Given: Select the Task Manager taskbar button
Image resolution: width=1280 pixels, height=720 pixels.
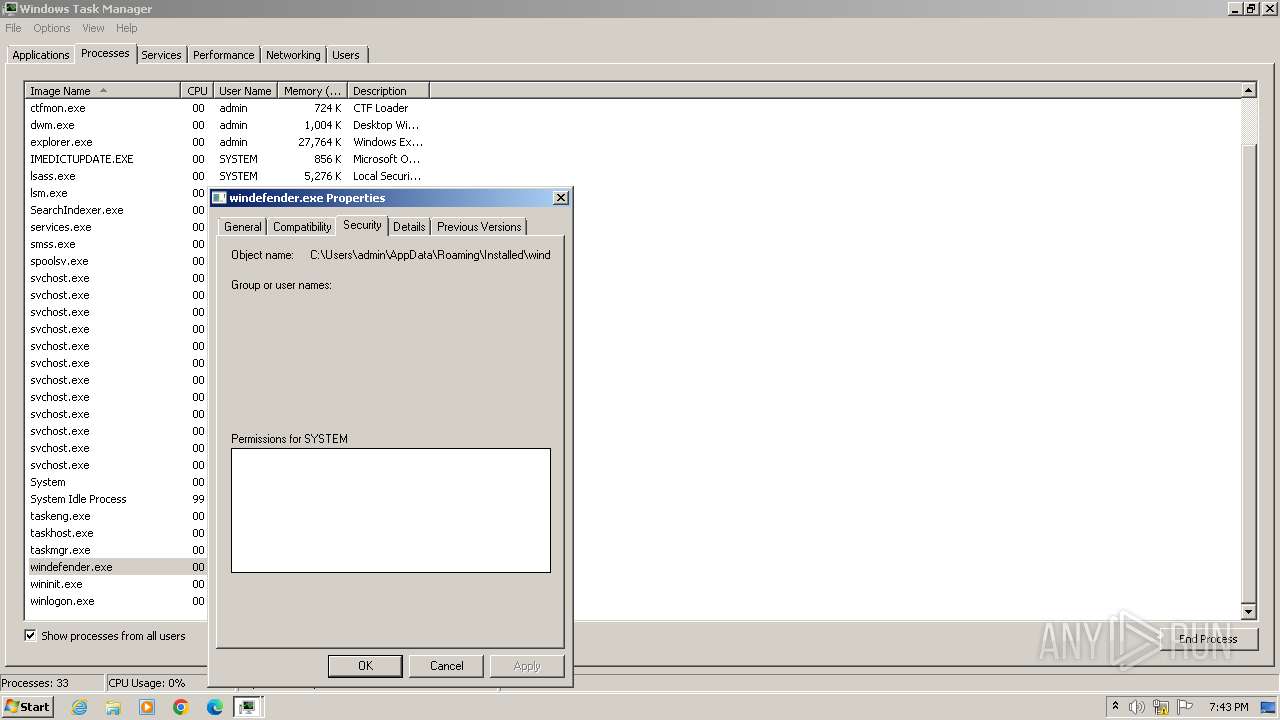Looking at the screenshot, I should 248,707.
